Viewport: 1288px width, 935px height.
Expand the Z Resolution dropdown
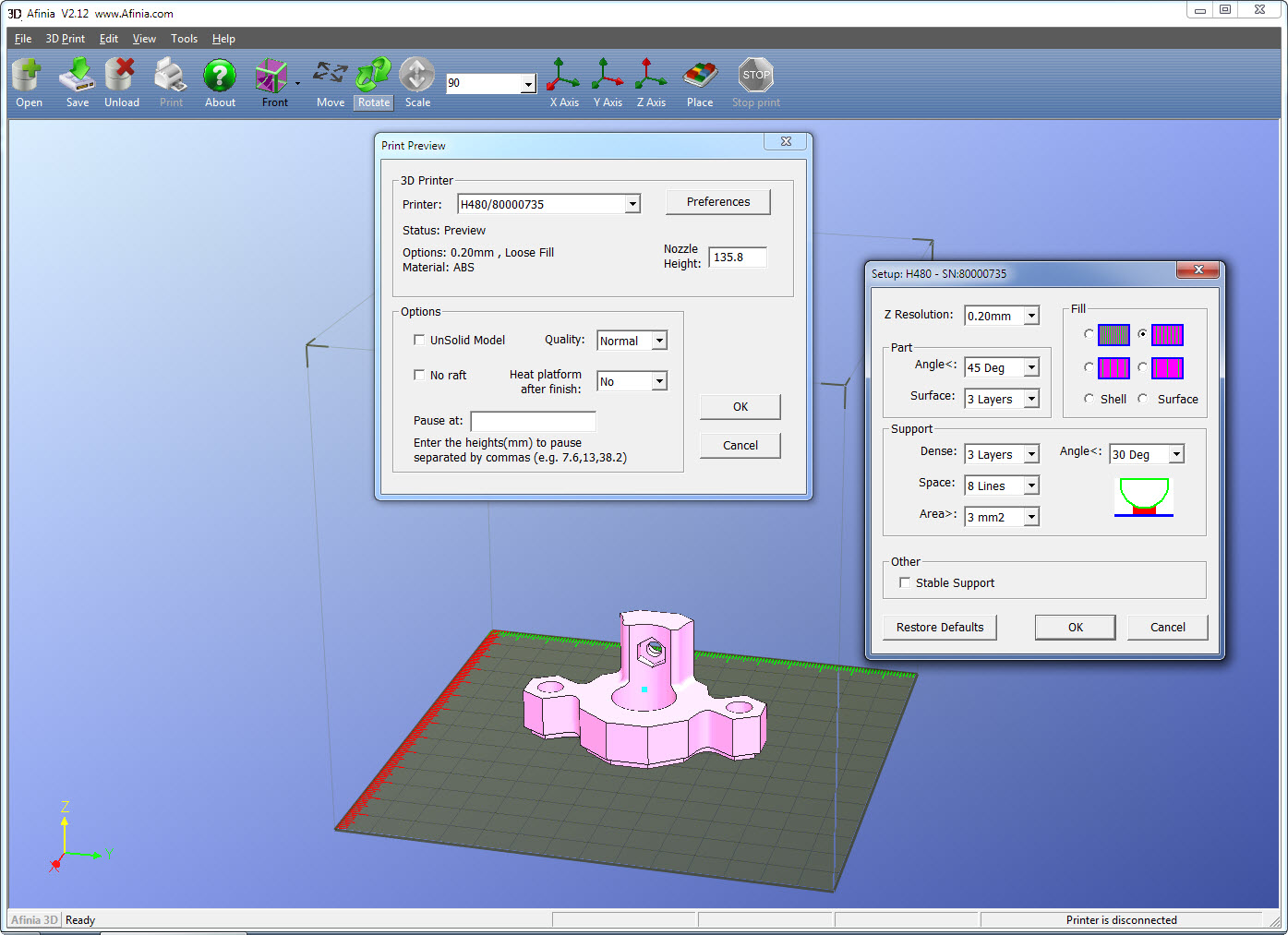tap(1031, 316)
